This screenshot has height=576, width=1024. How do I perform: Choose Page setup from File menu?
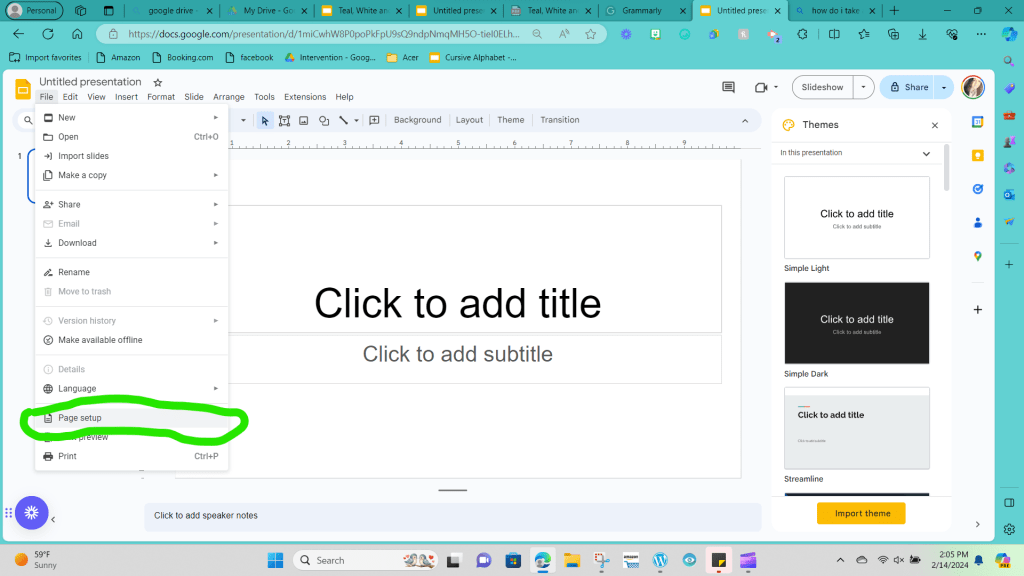pyautogui.click(x=80, y=418)
